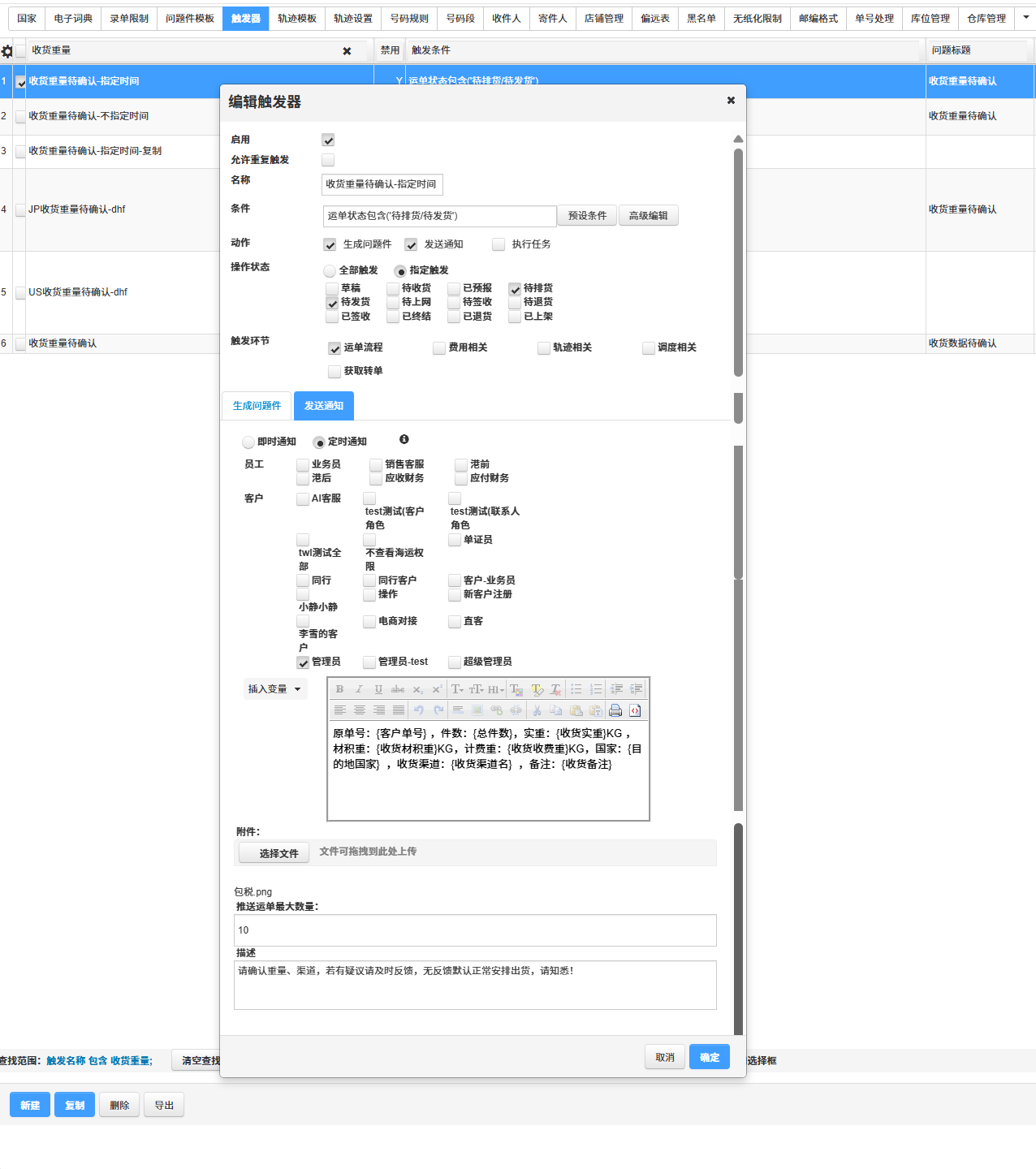The height and width of the screenshot is (1169, 1036).
Task: Open grid settings gear icon
Action: point(7,51)
